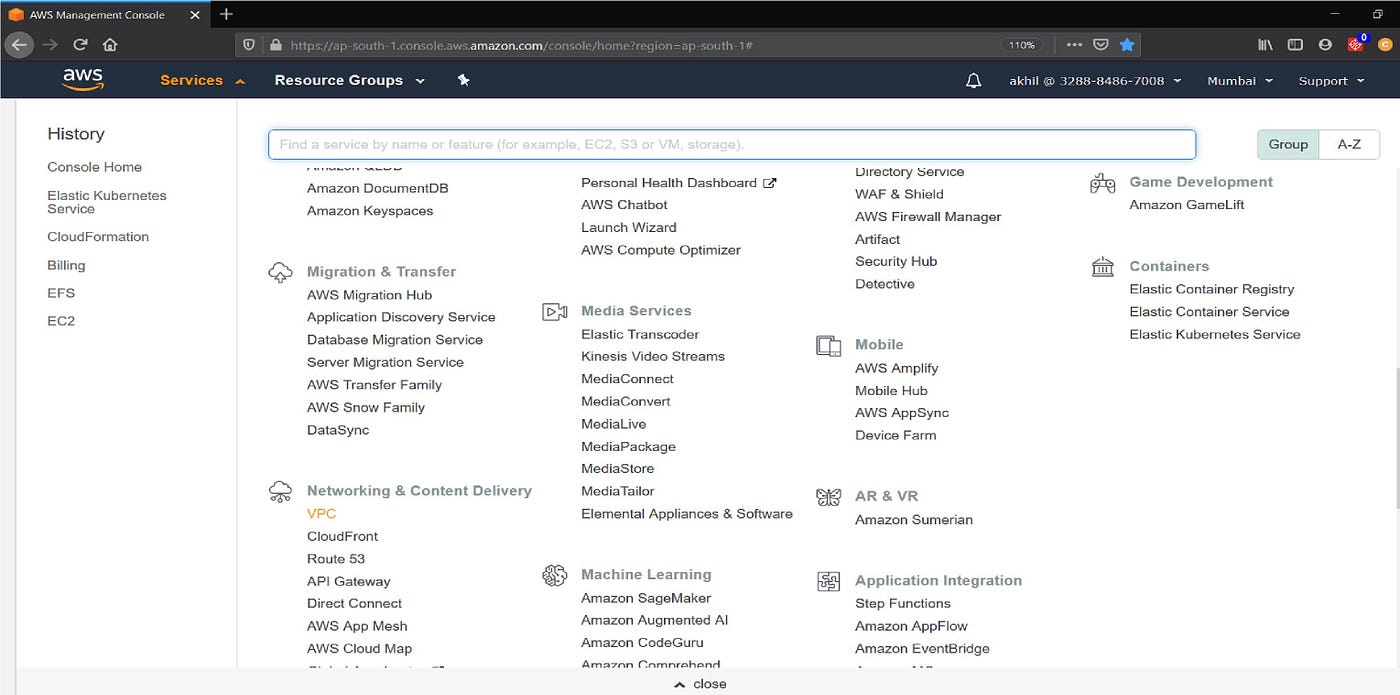1400x695 pixels.
Task: Click the Game Development controller icon
Action: click(x=1102, y=183)
